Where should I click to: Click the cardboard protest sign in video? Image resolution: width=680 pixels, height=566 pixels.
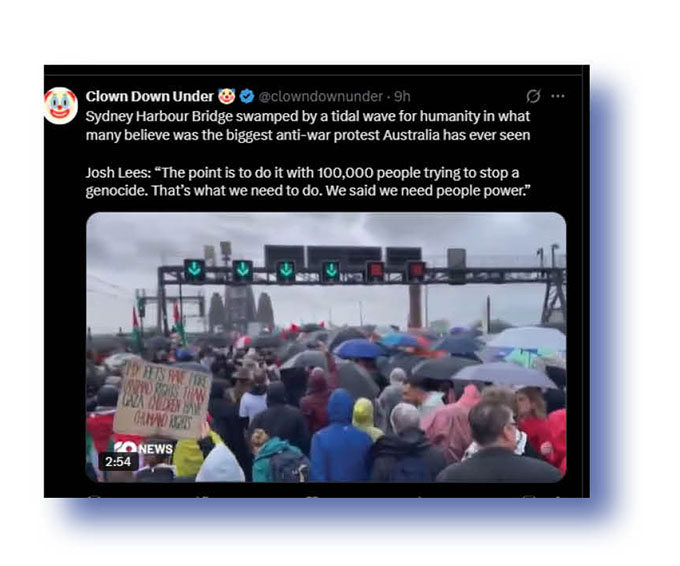163,398
